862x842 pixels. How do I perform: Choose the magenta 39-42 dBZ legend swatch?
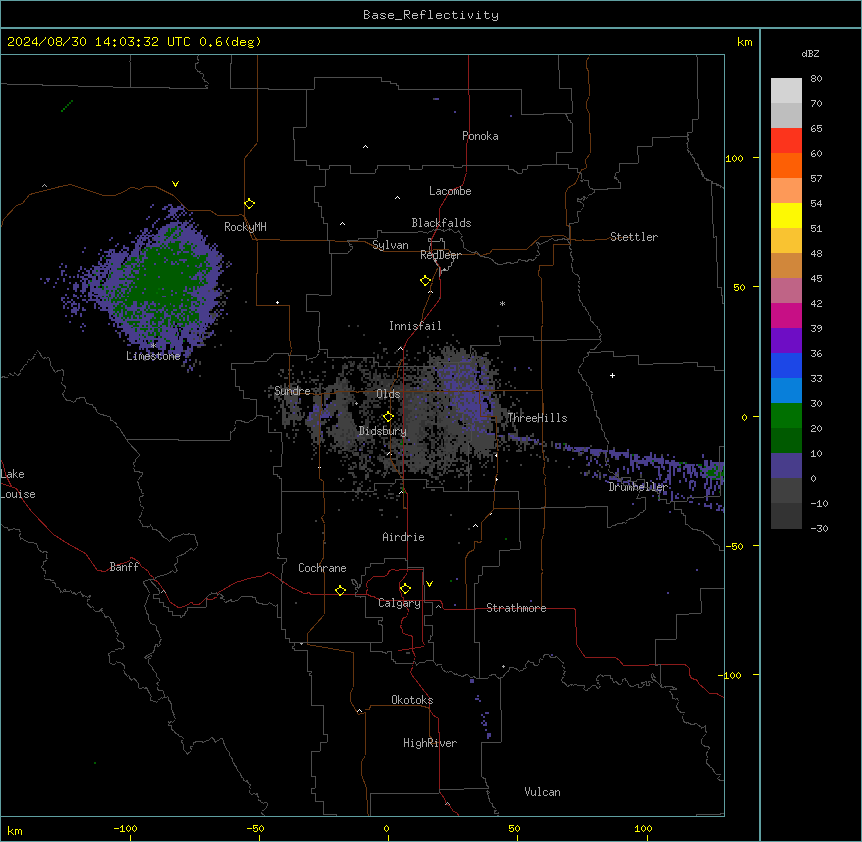click(x=786, y=315)
